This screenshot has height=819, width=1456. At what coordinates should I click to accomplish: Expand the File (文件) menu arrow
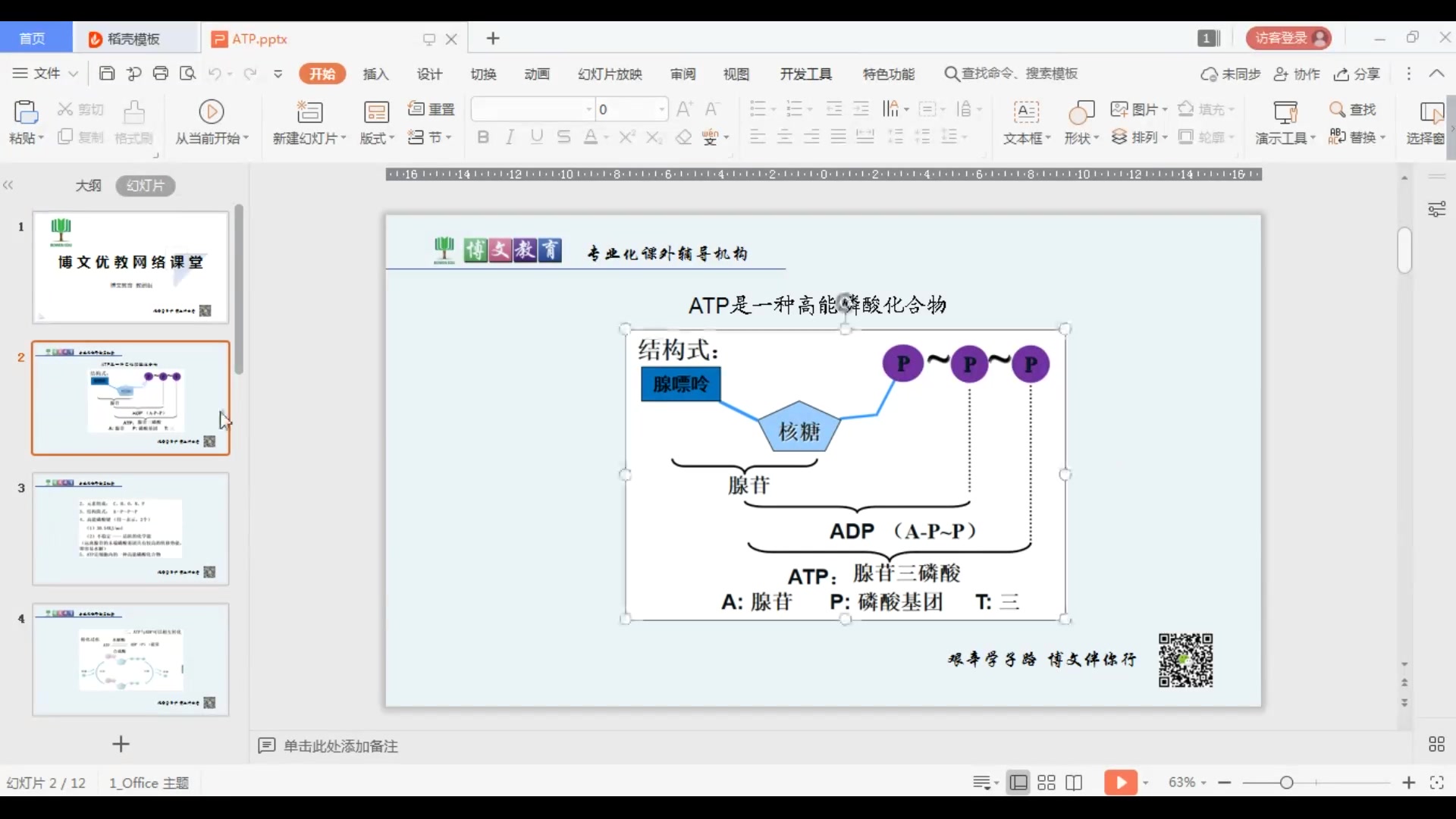pos(74,74)
